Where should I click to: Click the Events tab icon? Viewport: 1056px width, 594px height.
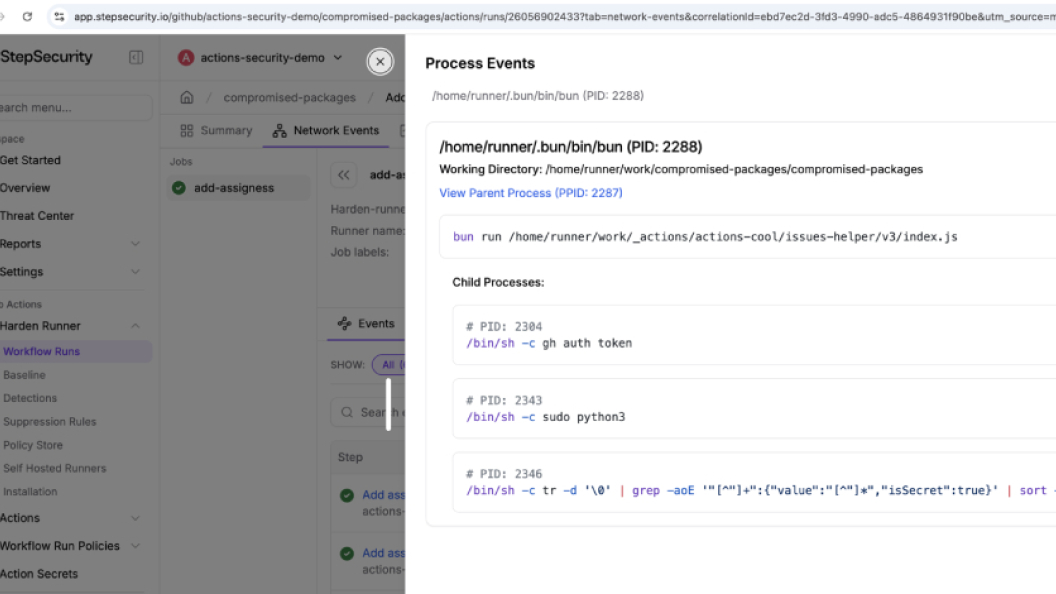345,324
